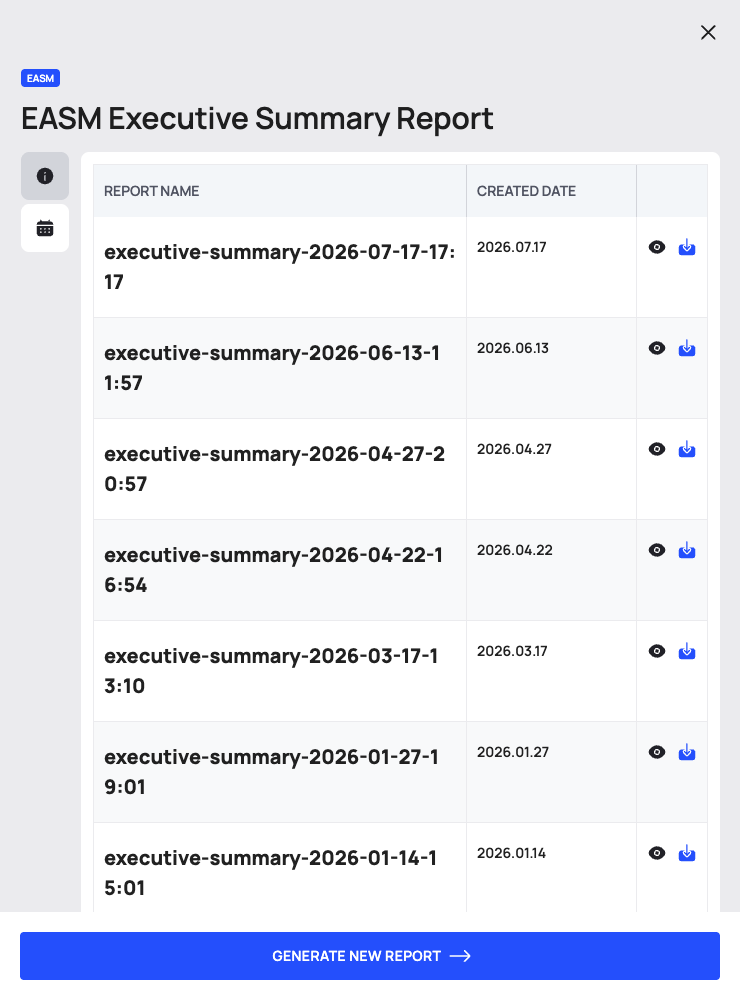Click the created date 2026.04.22

tap(515, 550)
